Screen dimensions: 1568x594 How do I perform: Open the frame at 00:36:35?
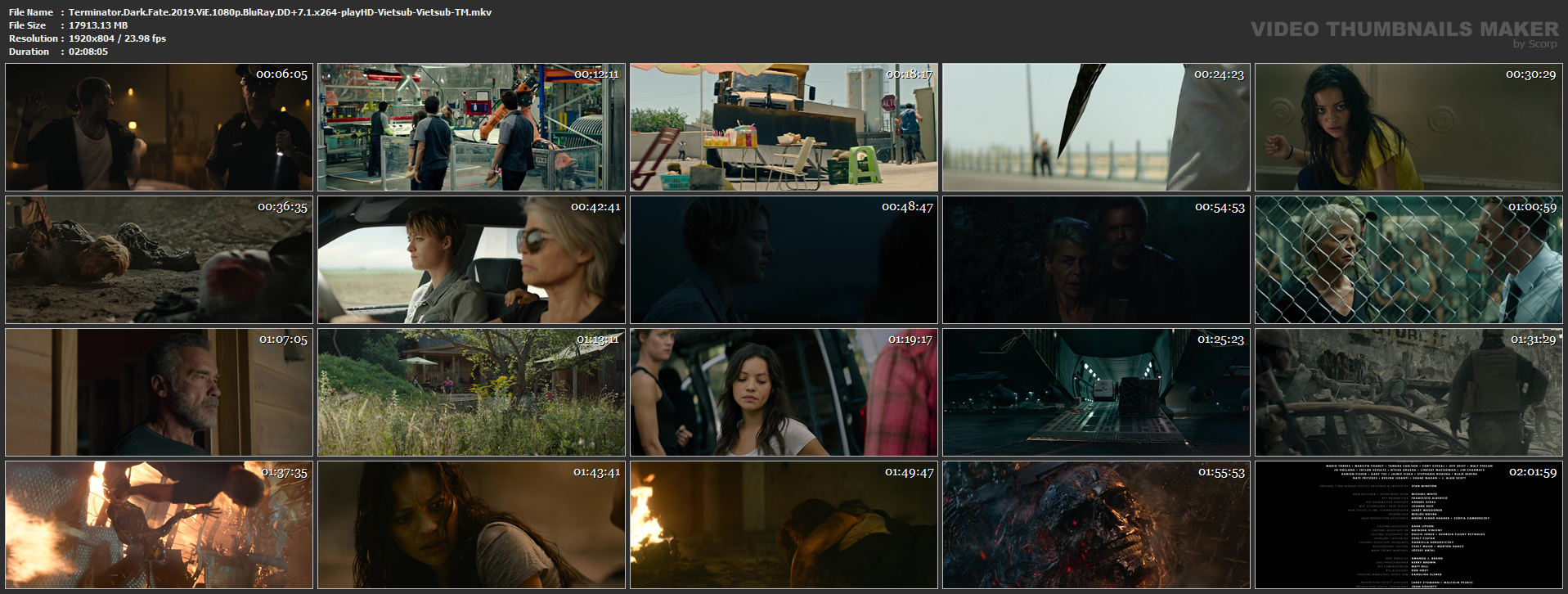click(x=159, y=260)
